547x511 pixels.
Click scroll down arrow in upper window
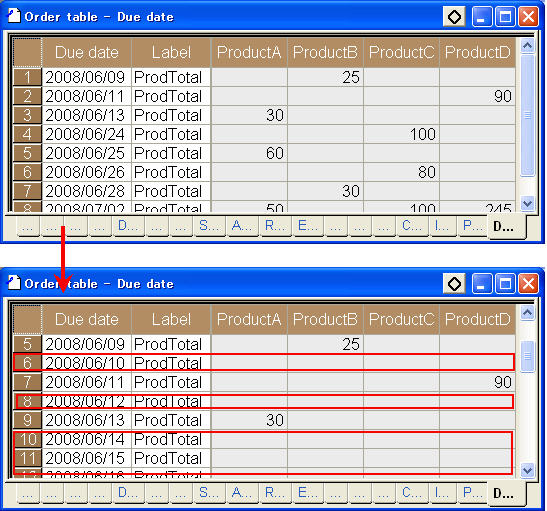(x=527, y=203)
